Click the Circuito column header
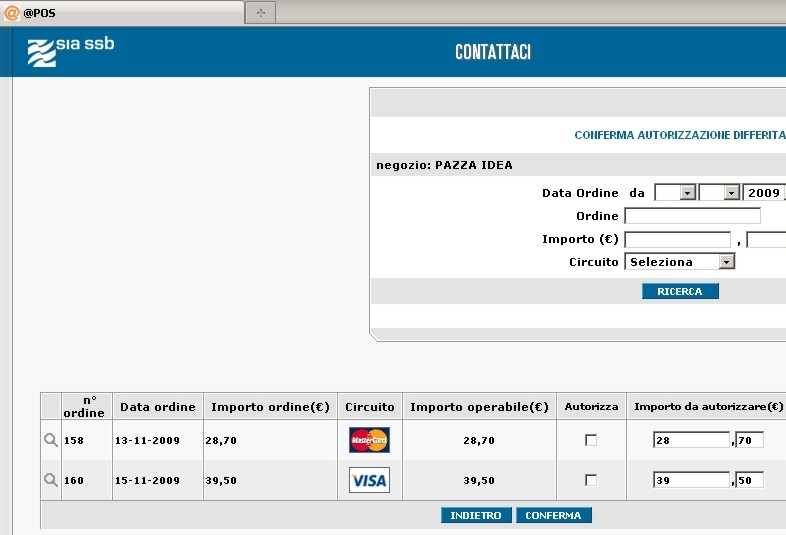This screenshot has width=786, height=535. click(x=370, y=406)
